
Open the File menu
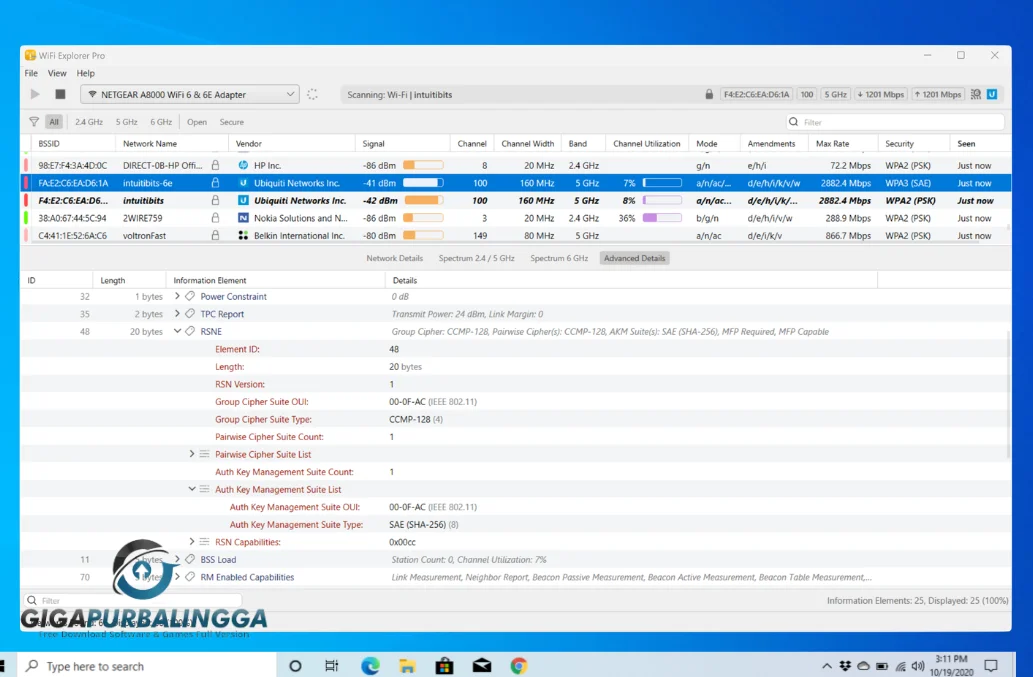[31, 73]
